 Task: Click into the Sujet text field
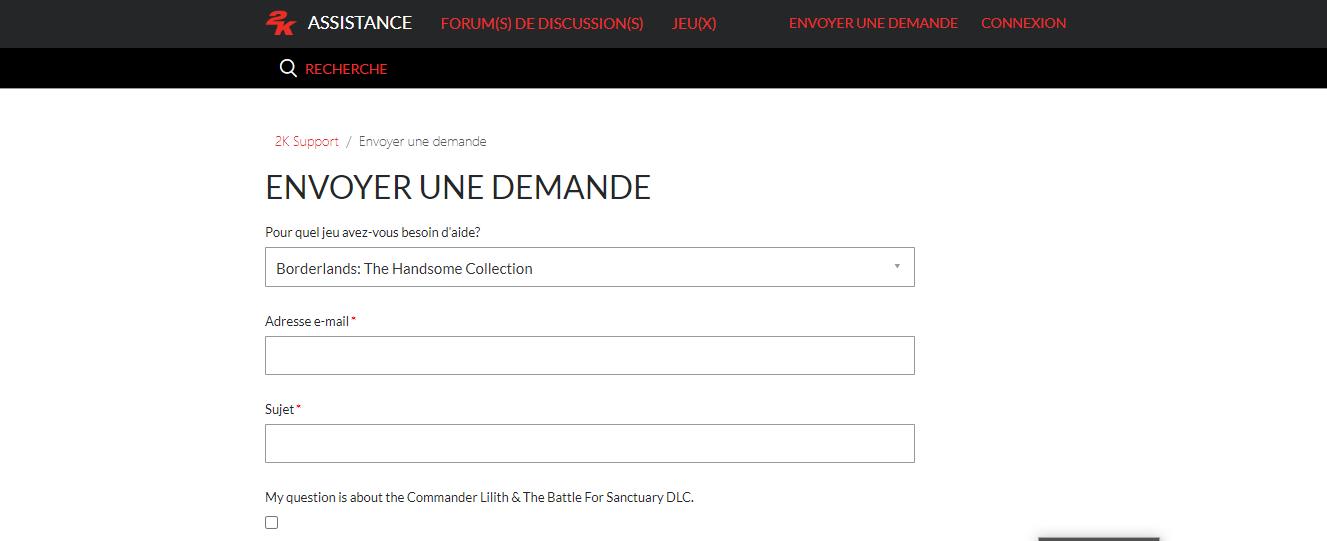[589, 444]
